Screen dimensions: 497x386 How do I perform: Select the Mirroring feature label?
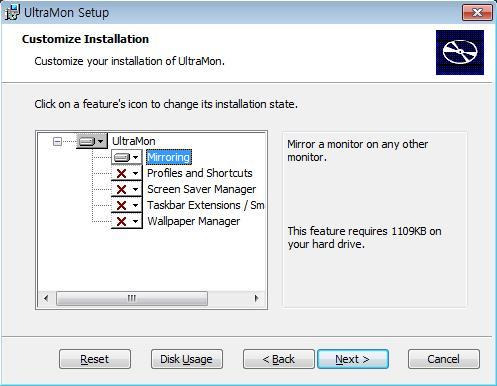(169, 157)
